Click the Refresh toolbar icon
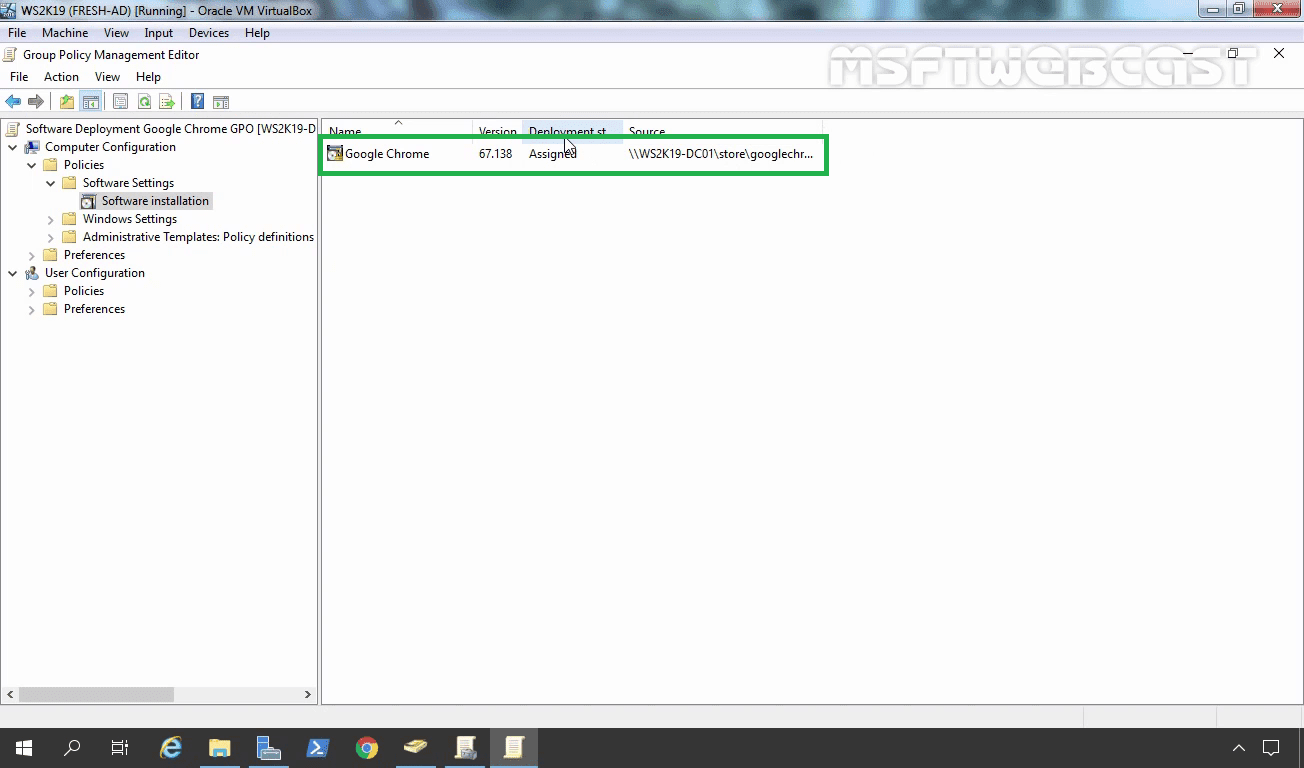Viewport: 1304px width, 768px height. click(x=144, y=102)
